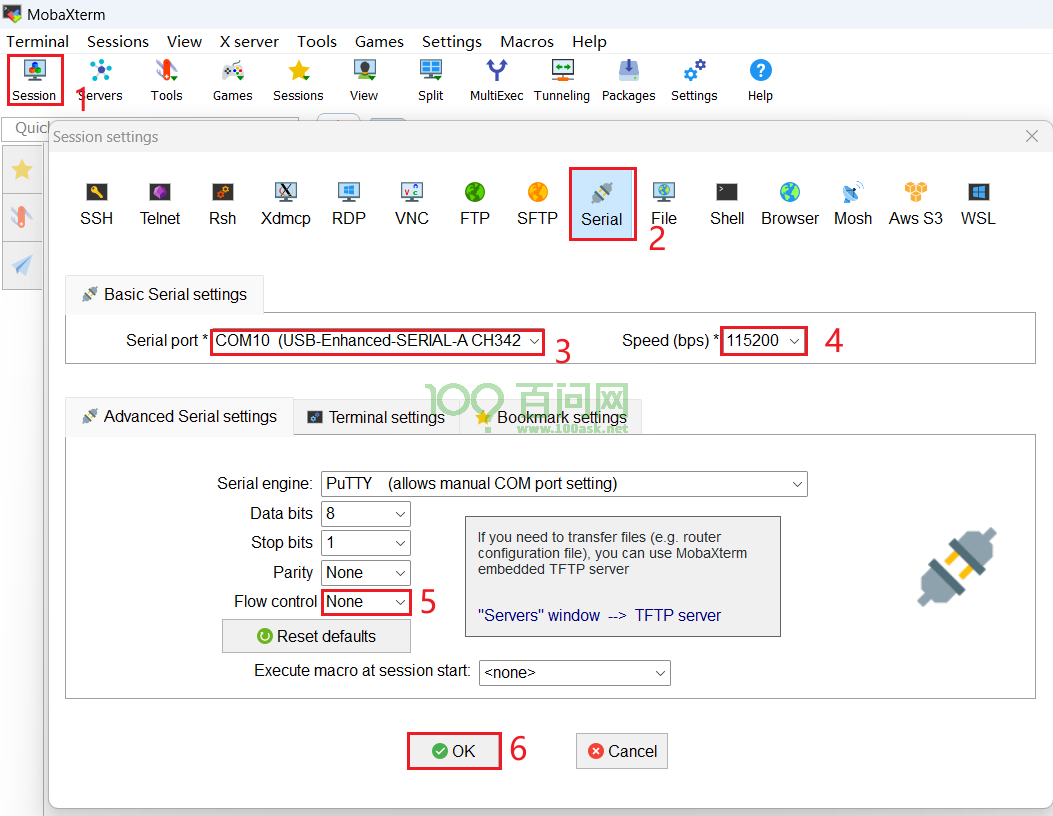Choose the Mosh session type
The image size is (1053, 816).
click(x=853, y=204)
